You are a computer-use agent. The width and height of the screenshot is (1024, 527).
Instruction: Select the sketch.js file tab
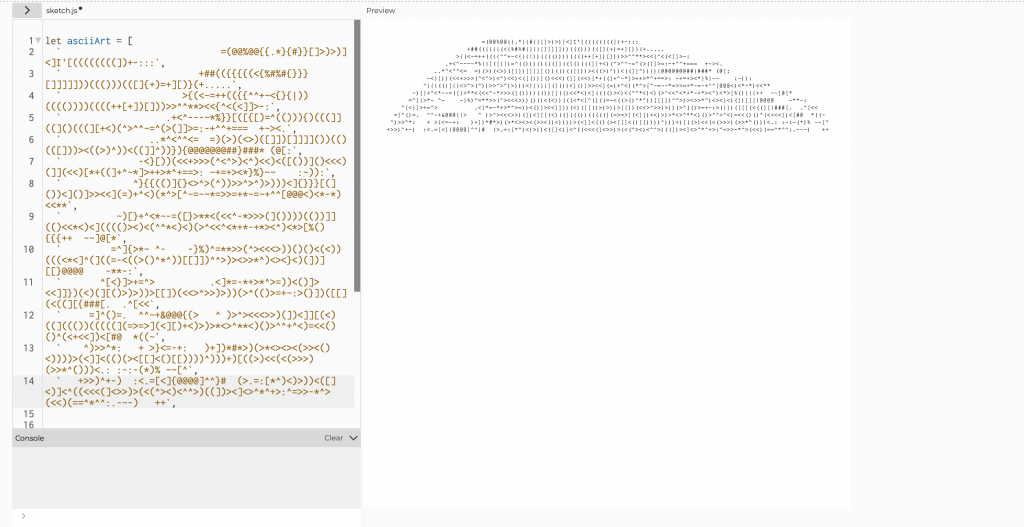tap(62, 10)
